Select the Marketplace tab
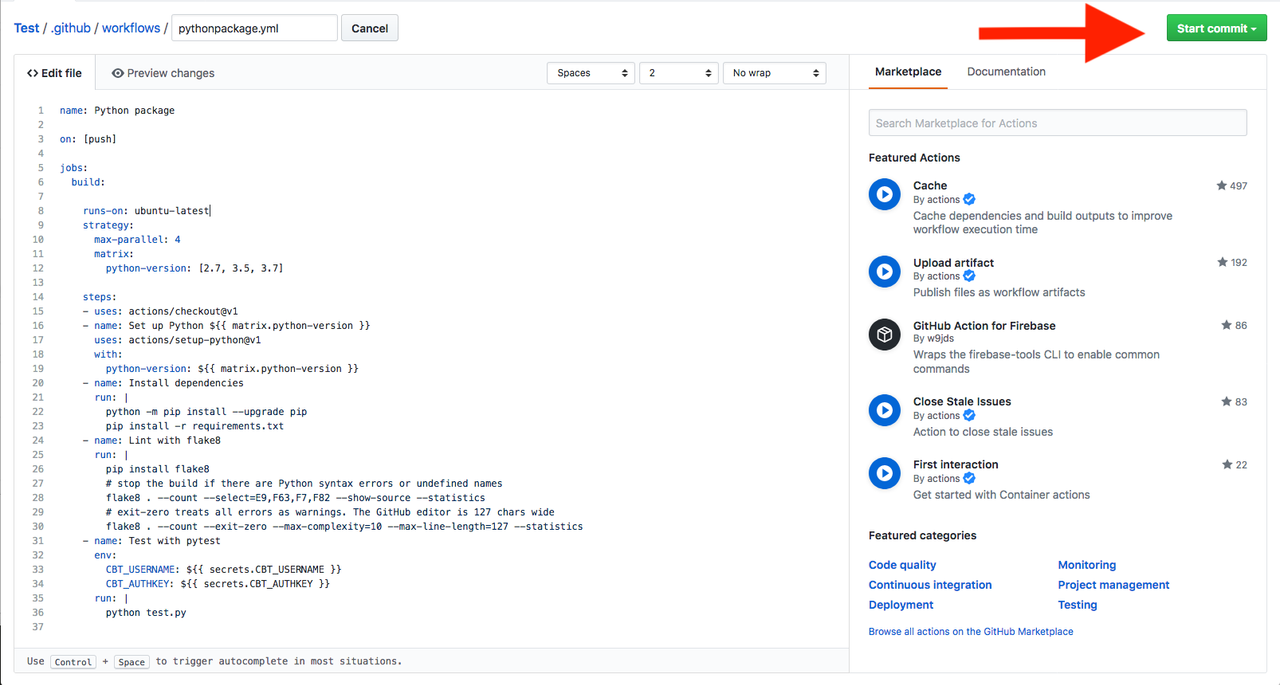This screenshot has width=1280, height=685. click(908, 72)
